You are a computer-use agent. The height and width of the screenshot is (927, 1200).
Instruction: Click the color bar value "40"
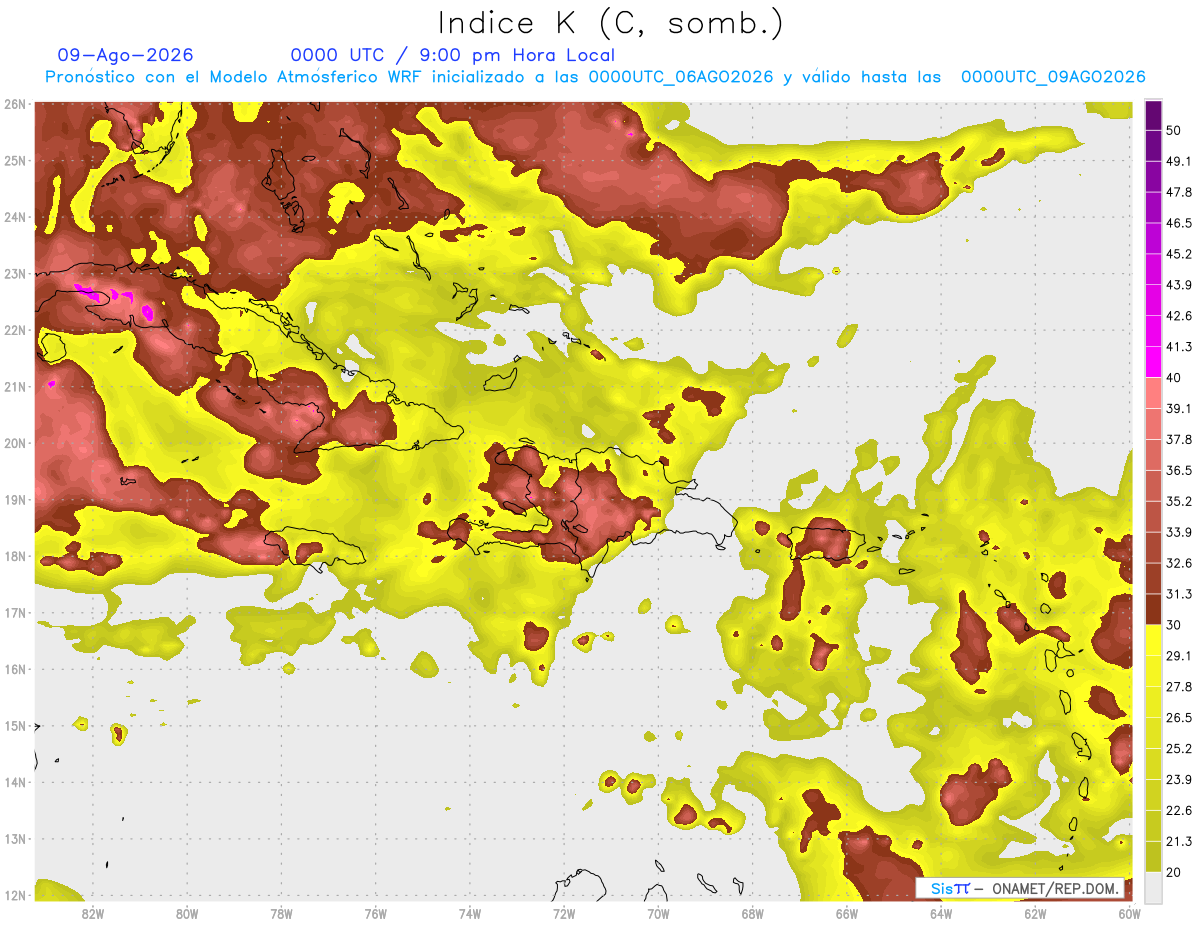coord(1174,377)
